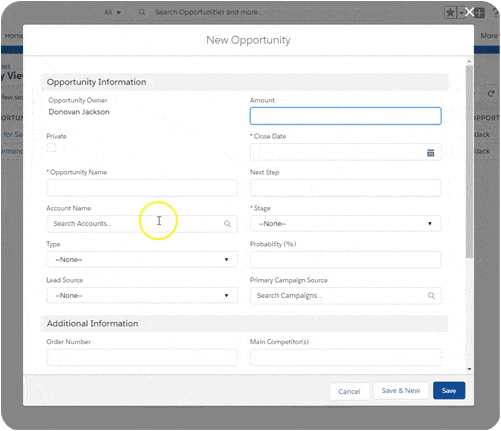Click the blue Save button
501x431 pixels.
pos(449,391)
